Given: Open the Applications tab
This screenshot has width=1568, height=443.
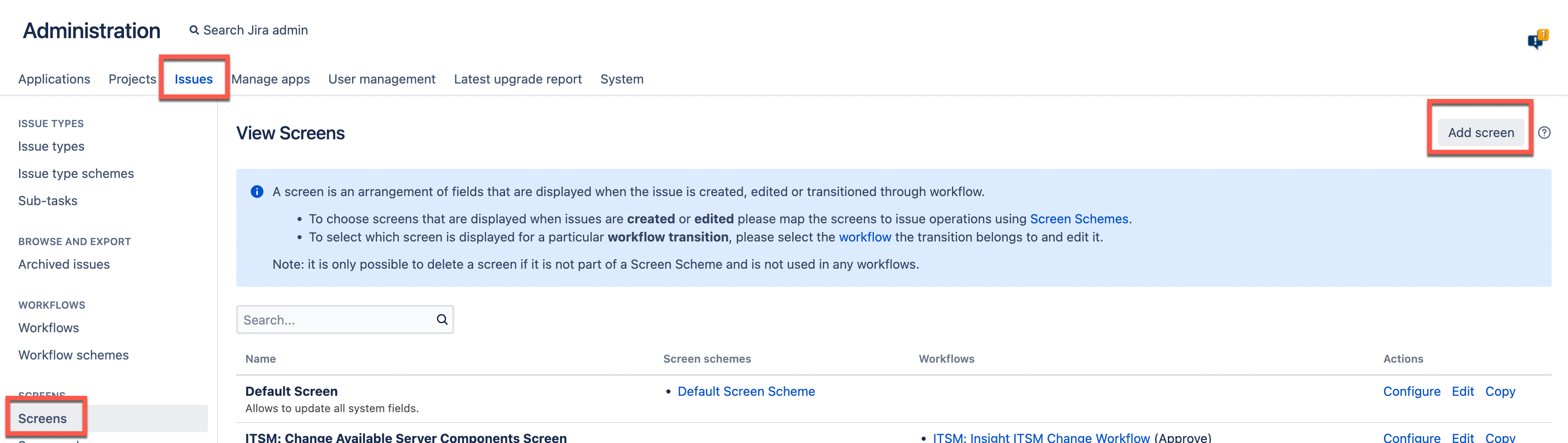Looking at the screenshot, I should click(54, 79).
